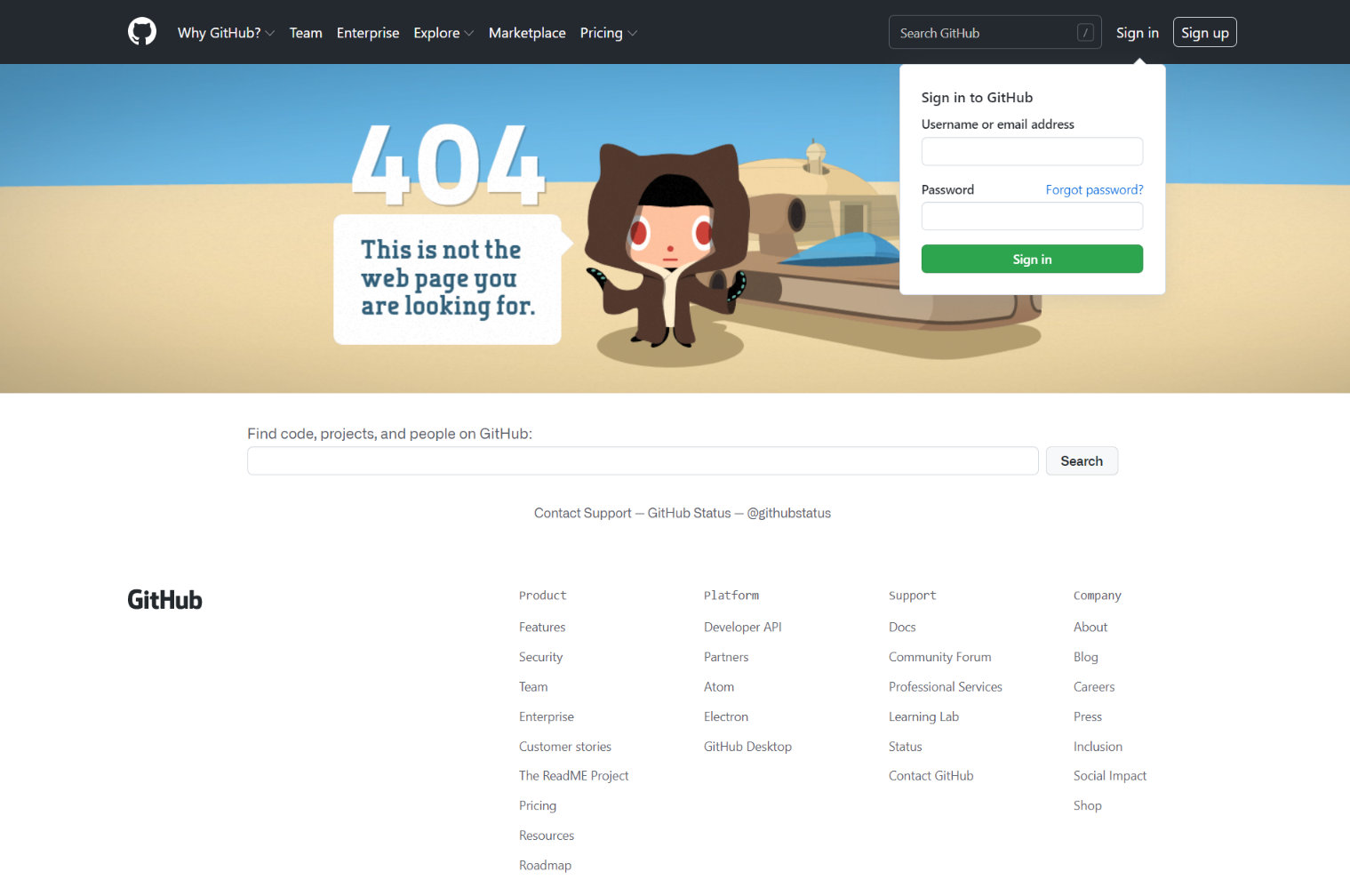
Task: Open Pricing in footer Product list
Action: 538,805
